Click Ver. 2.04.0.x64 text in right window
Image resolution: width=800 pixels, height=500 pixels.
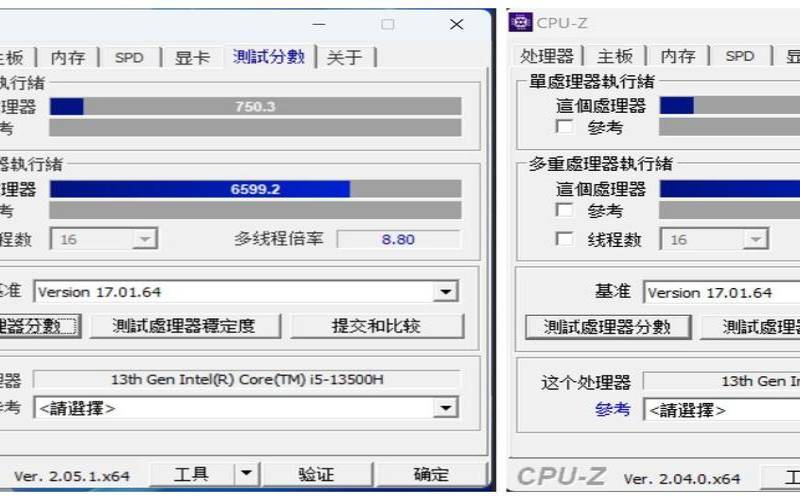(682, 479)
